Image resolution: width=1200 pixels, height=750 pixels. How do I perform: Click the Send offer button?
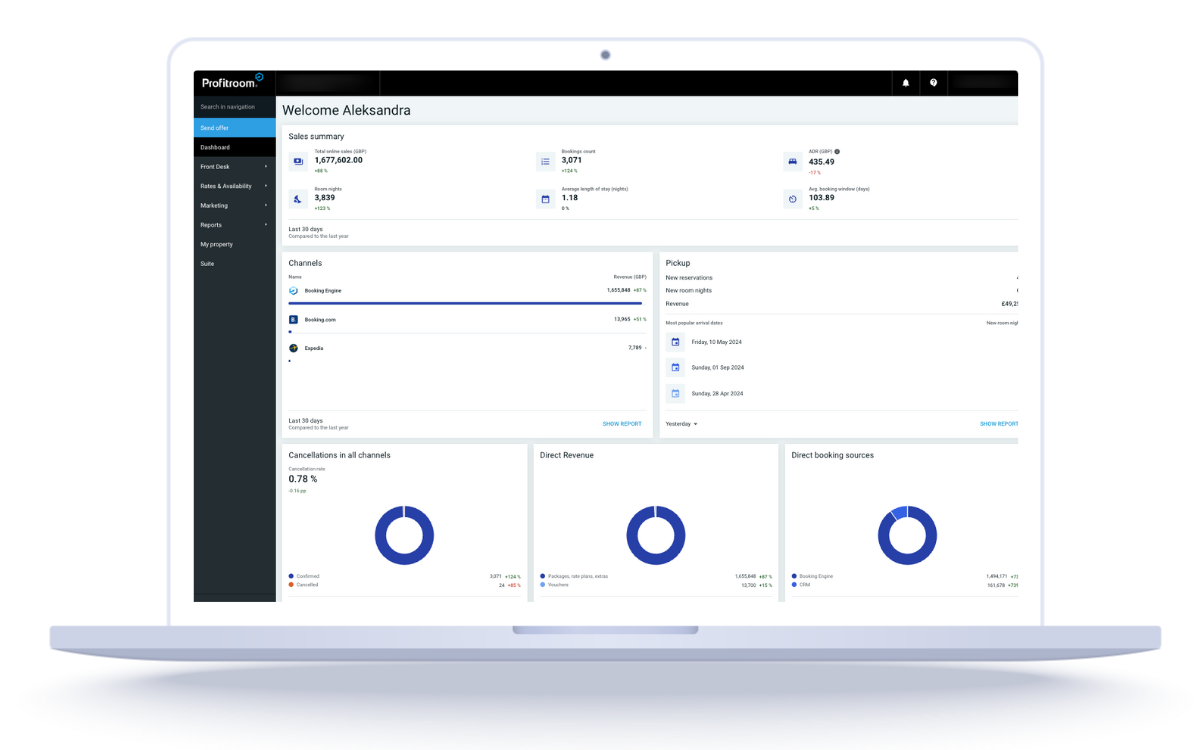pyautogui.click(x=234, y=128)
